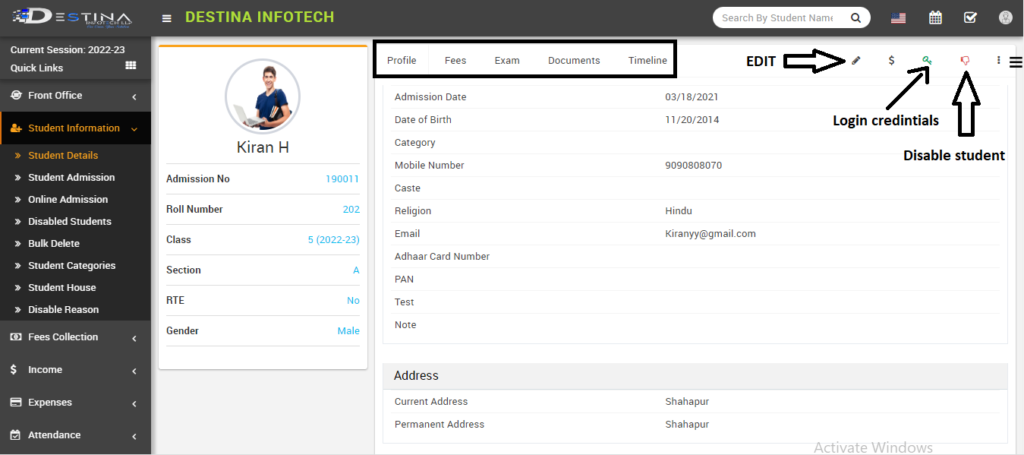Expand the Fees Collection menu
The width and height of the screenshot is (1024, 455).
pyautogui.click(x=75, y=337)
